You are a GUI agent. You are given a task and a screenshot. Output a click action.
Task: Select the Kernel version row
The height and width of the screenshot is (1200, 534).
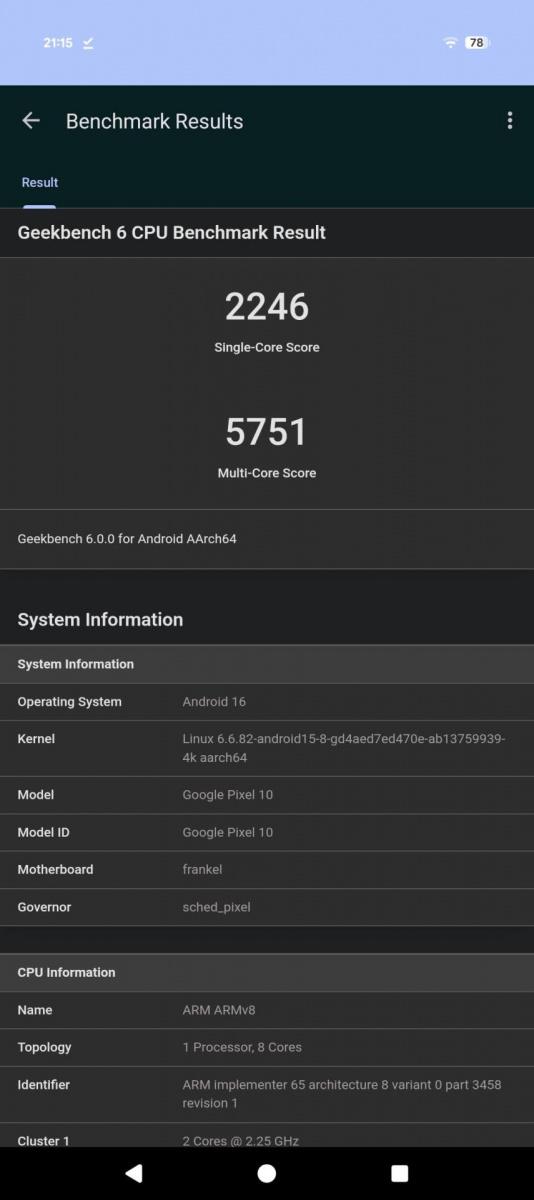(267, 748)
